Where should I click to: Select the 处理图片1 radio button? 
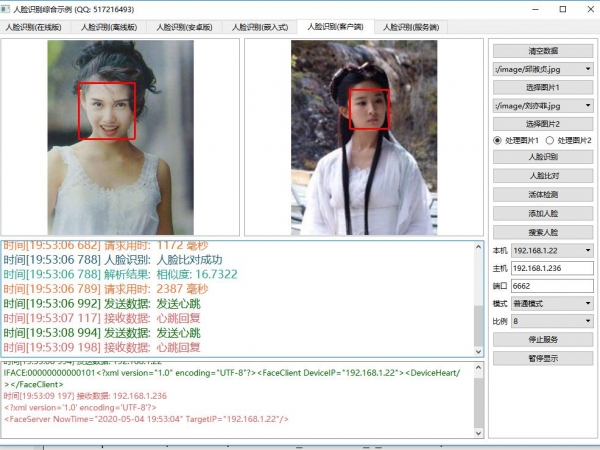pos(498,141)
